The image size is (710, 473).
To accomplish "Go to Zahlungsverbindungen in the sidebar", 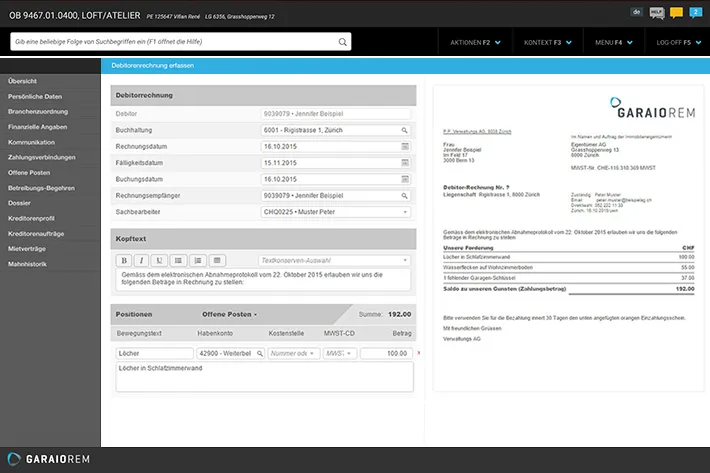I will [40, 157].
